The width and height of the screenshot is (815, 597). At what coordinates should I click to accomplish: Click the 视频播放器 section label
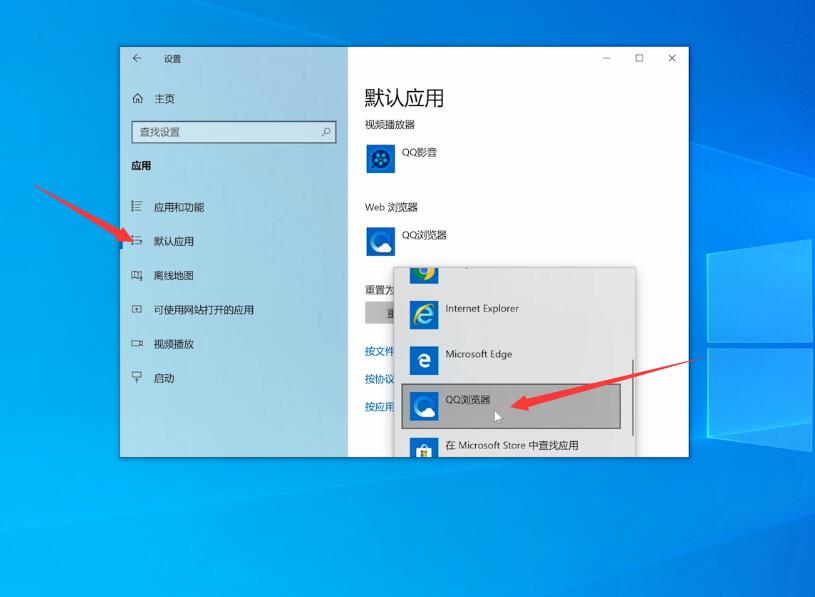point(390,125)
